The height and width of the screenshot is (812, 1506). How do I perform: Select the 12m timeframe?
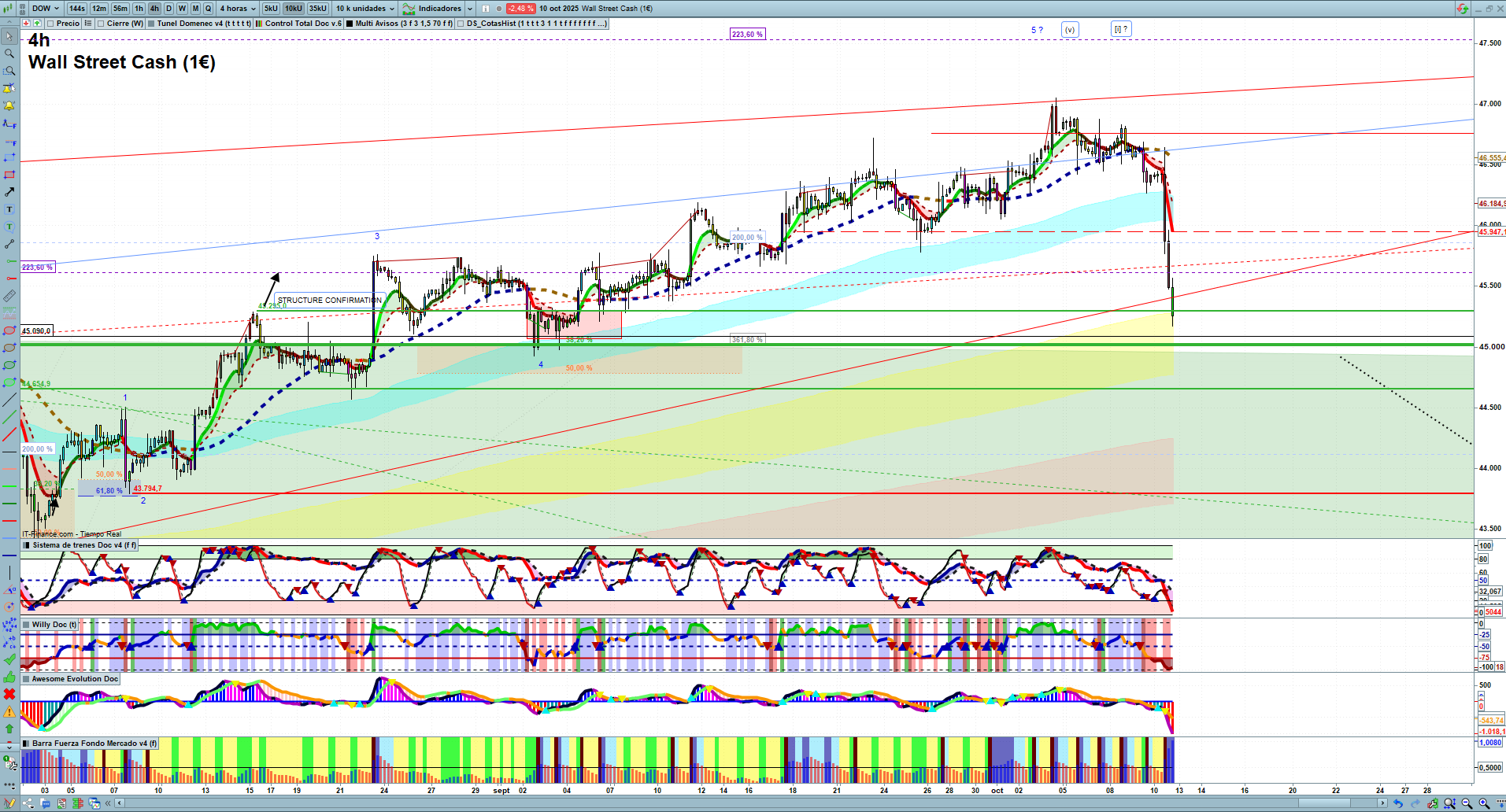click(x=98, y=9)
